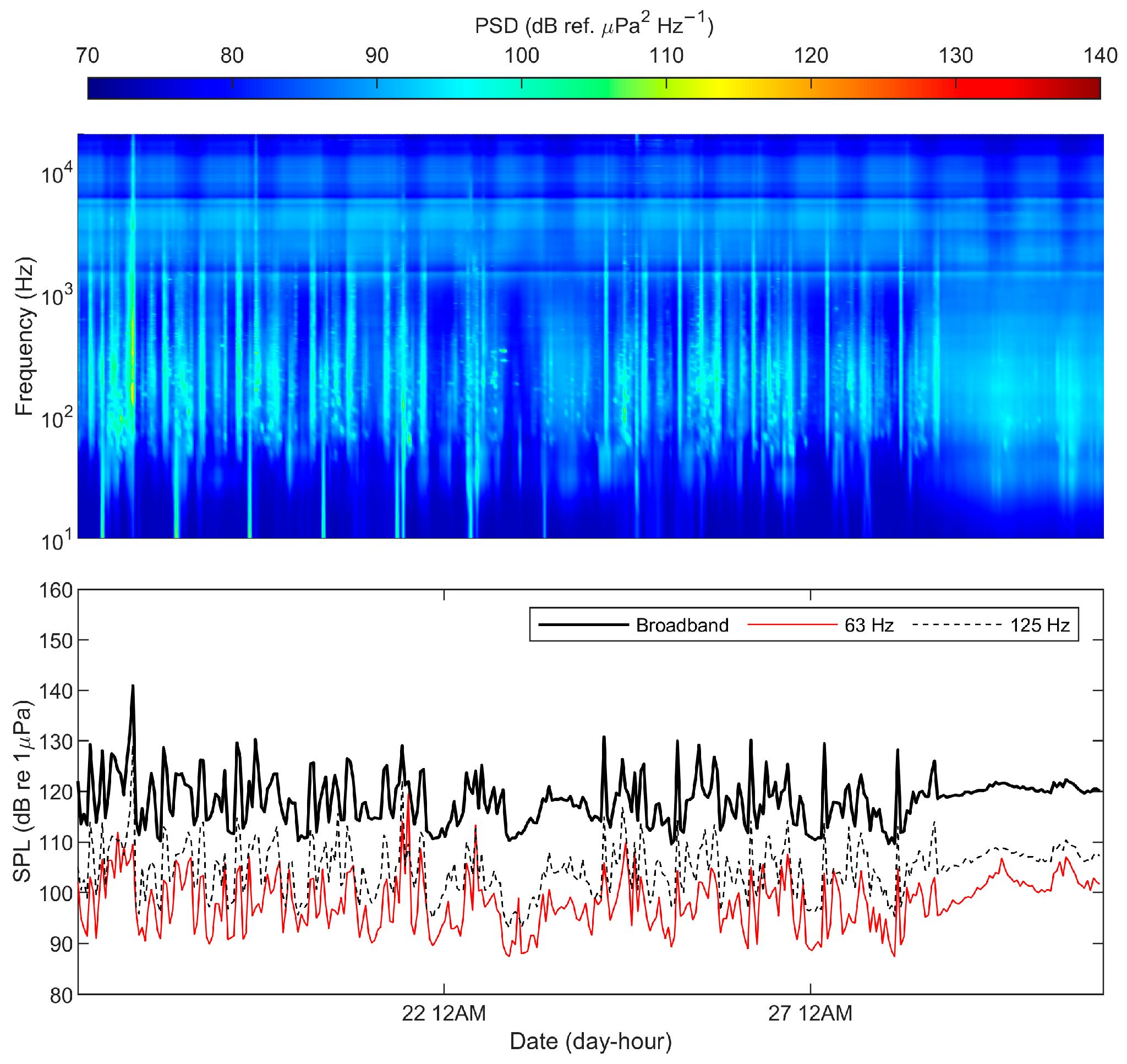Click the 10^4 tick label on the frequency axis
Screen dimensions: 1127x1064
point(57,173)
